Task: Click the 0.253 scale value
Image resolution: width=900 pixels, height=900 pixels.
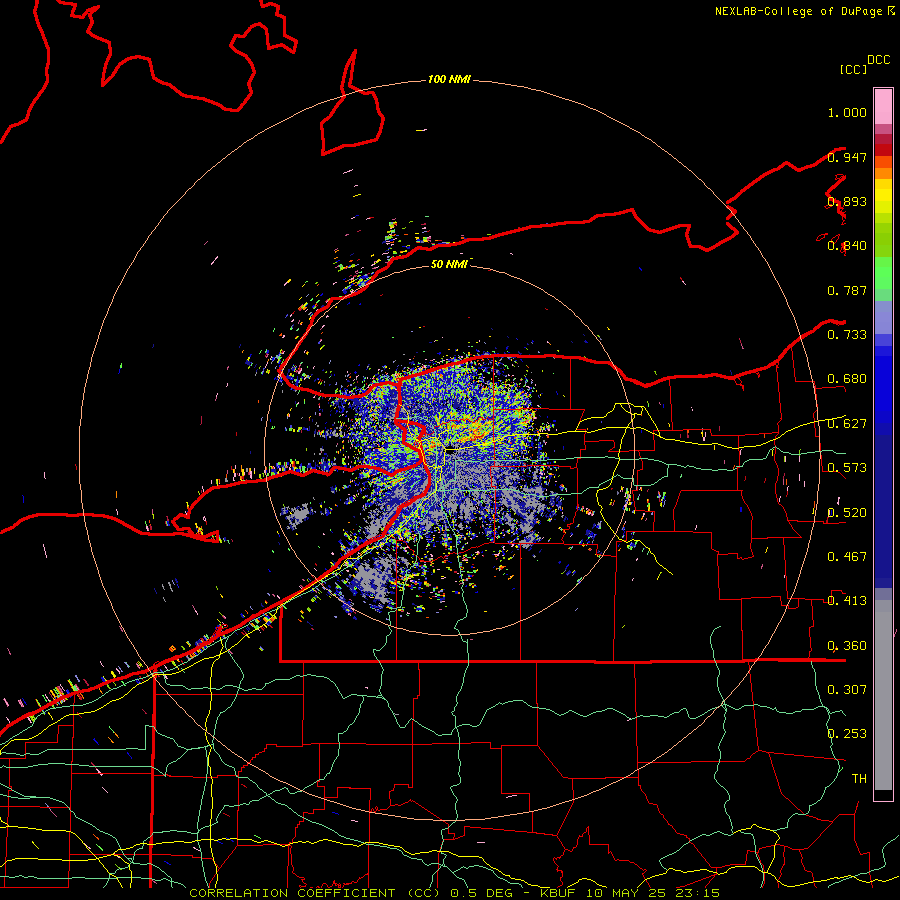Action: pos(847,734)
